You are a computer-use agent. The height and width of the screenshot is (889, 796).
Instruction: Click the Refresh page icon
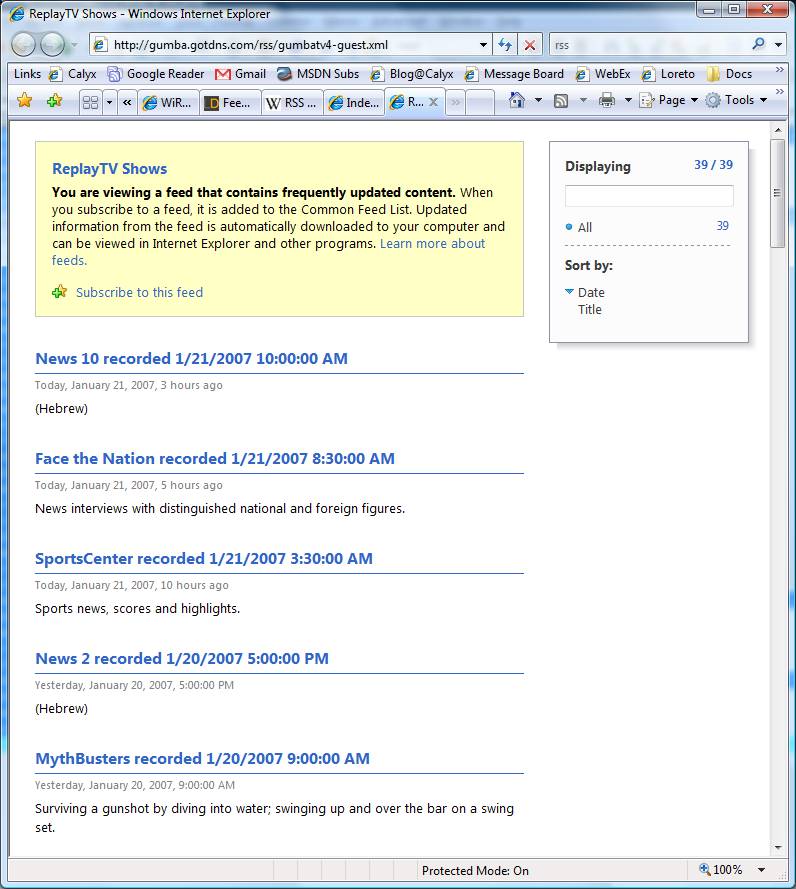[505, 45]
